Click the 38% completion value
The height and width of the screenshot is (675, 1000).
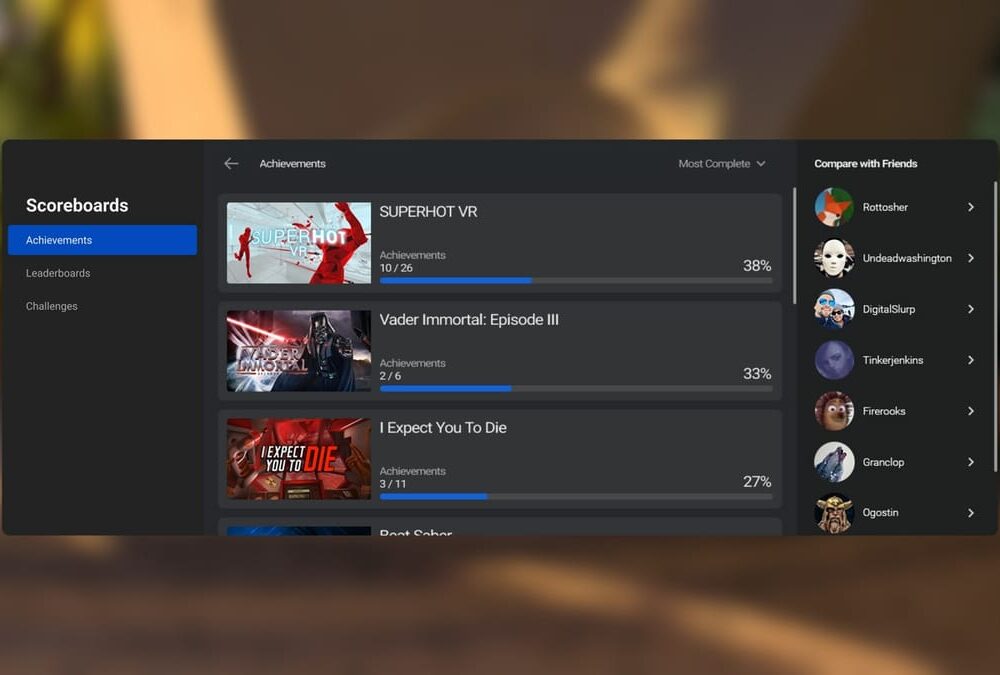[x=757, y=265]
